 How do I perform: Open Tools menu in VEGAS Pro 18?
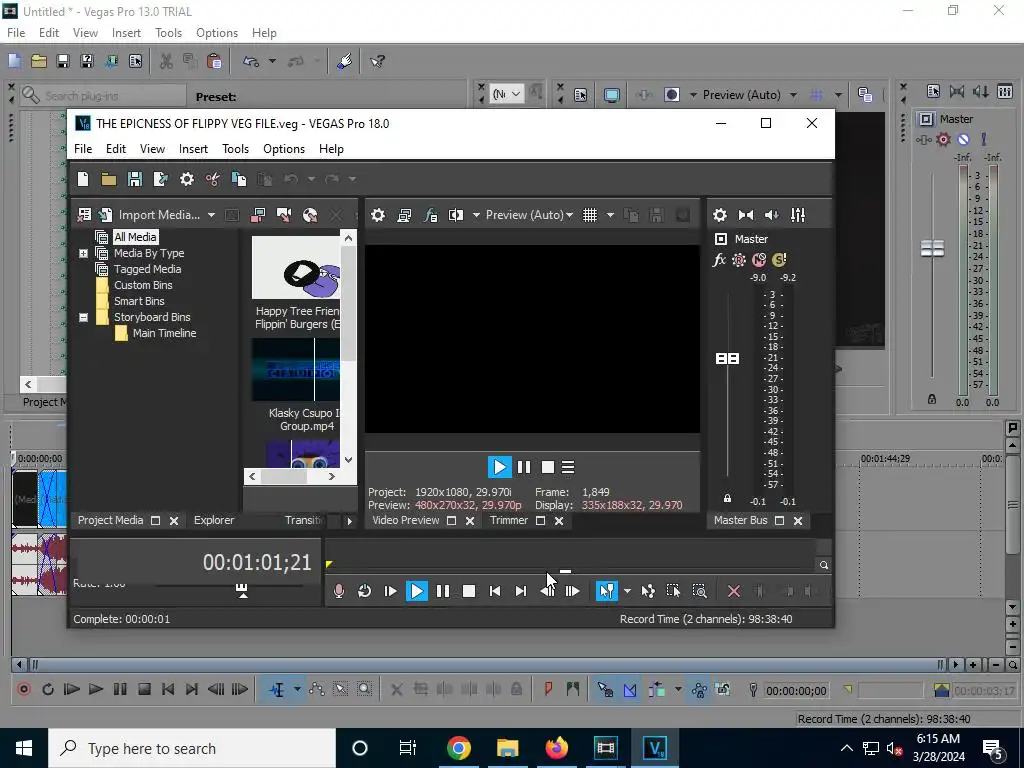235,149
